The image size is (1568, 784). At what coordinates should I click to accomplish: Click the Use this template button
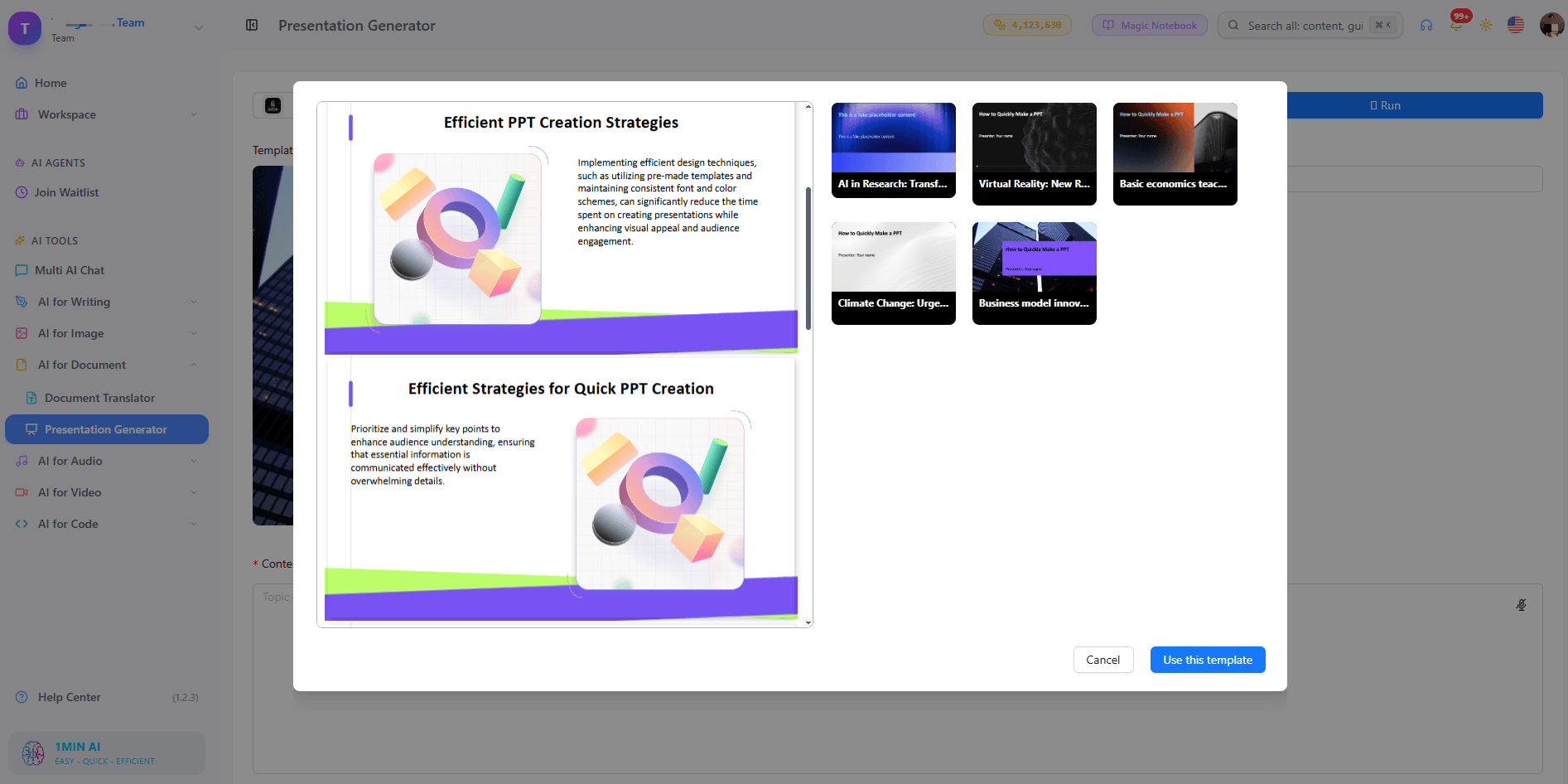pos(1208,660)
